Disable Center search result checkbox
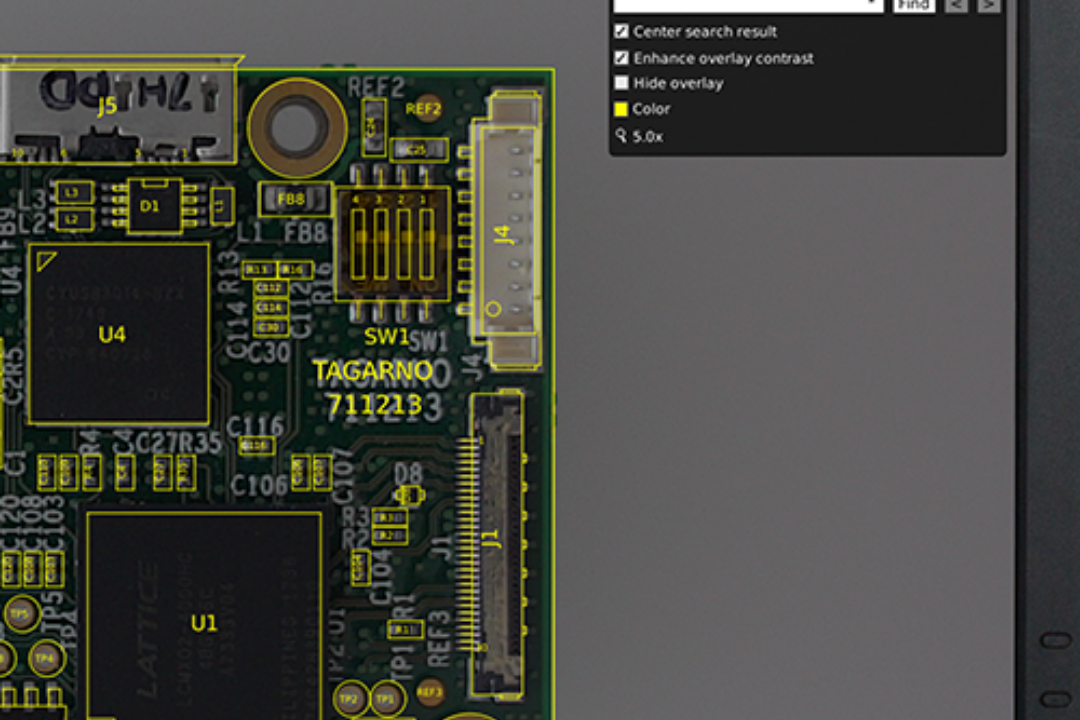1080x720 pixels. click(622, 32)
